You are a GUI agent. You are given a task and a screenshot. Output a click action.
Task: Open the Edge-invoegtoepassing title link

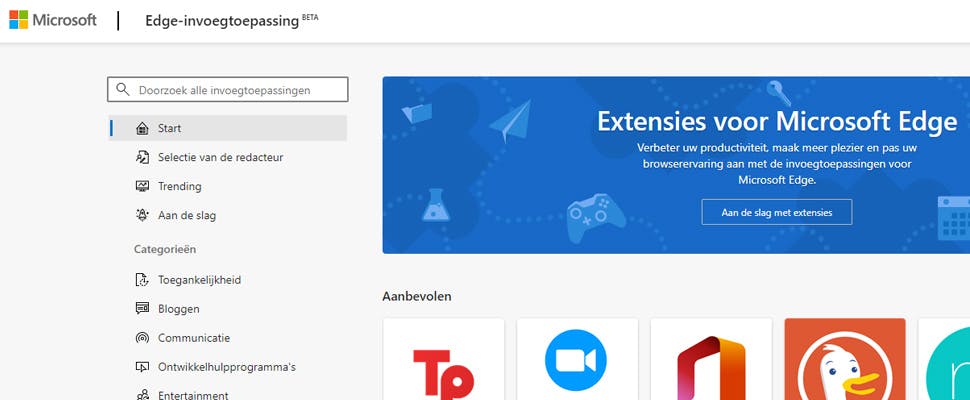[x=222, y=20]
